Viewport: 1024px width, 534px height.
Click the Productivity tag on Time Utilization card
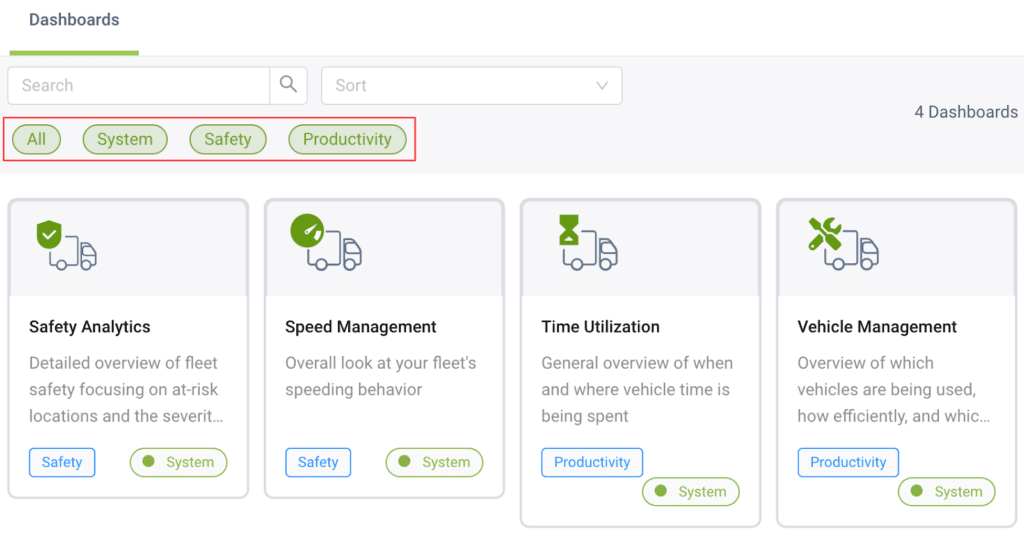592,462
